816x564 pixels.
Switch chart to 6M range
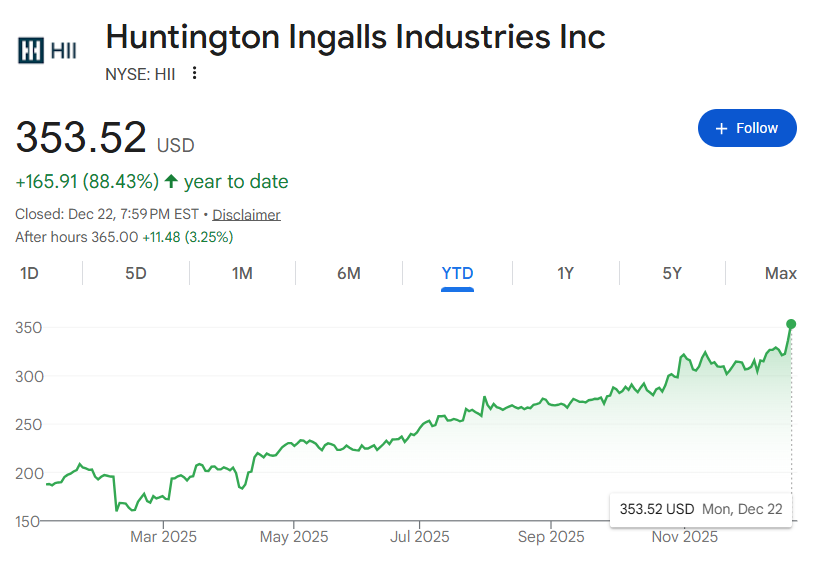[x=348, y=273]
